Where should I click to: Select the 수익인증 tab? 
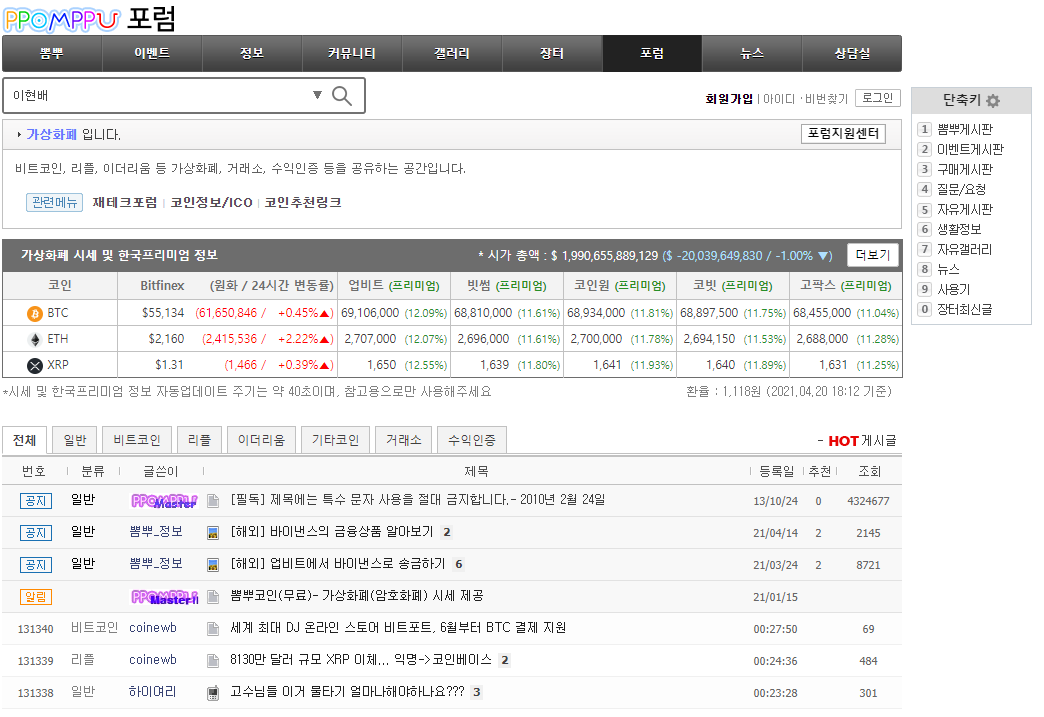point(472,440)
